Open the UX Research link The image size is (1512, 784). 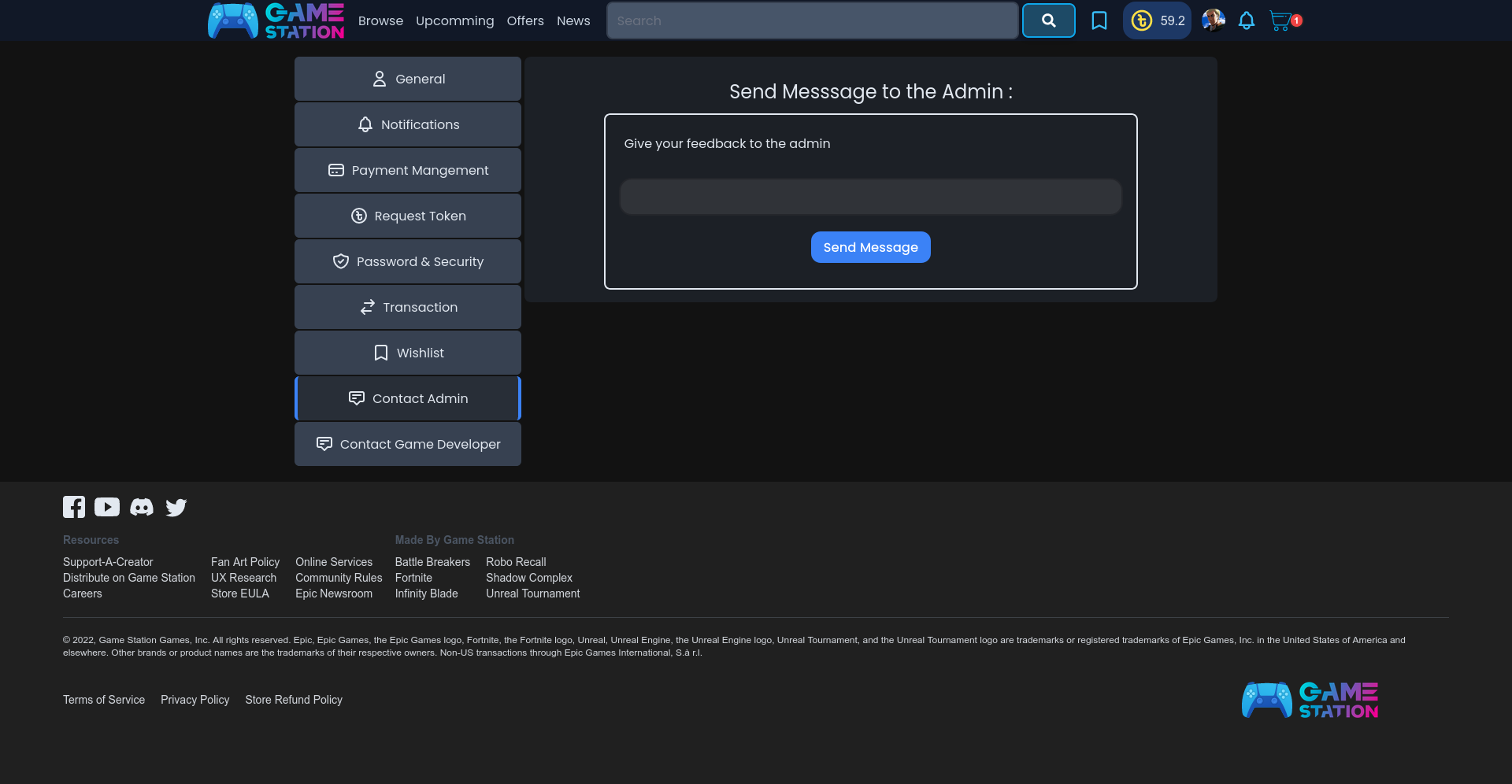click(x=243, y=578)
